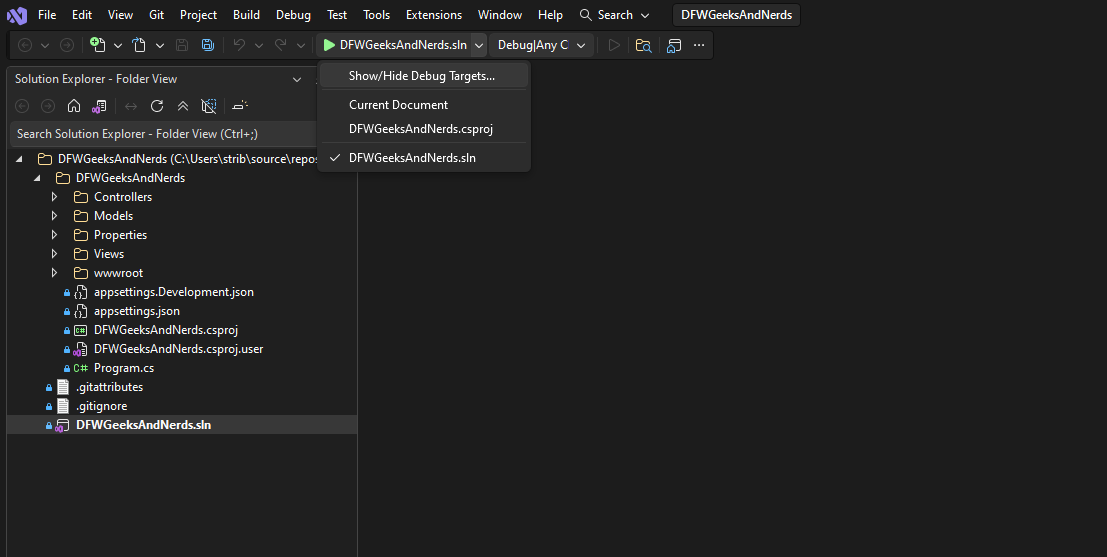Click the Save toolbar icon
Image resolution: width=1107 pixels, height=557 pixels.
click(x=181, y=45)
